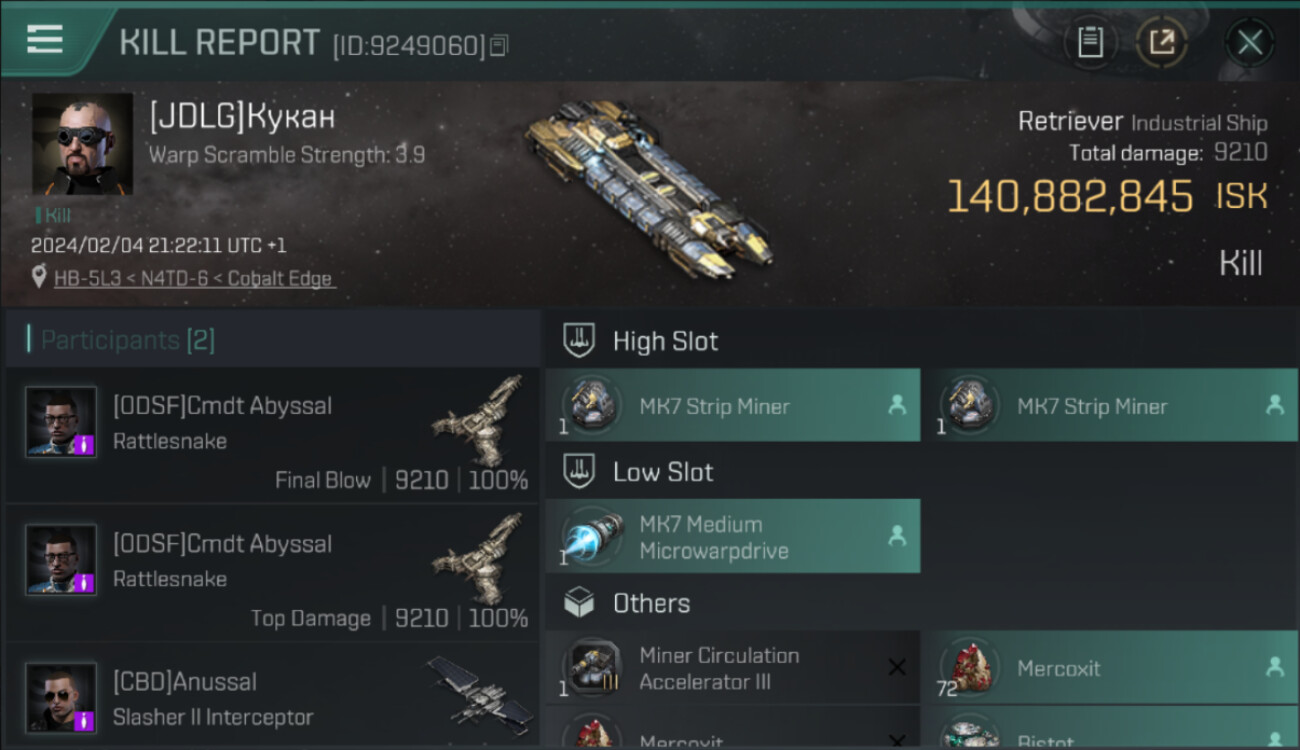Click the second MK7 Strip Miner item
Screen dimensions: 1300x750
(1110, 405)
